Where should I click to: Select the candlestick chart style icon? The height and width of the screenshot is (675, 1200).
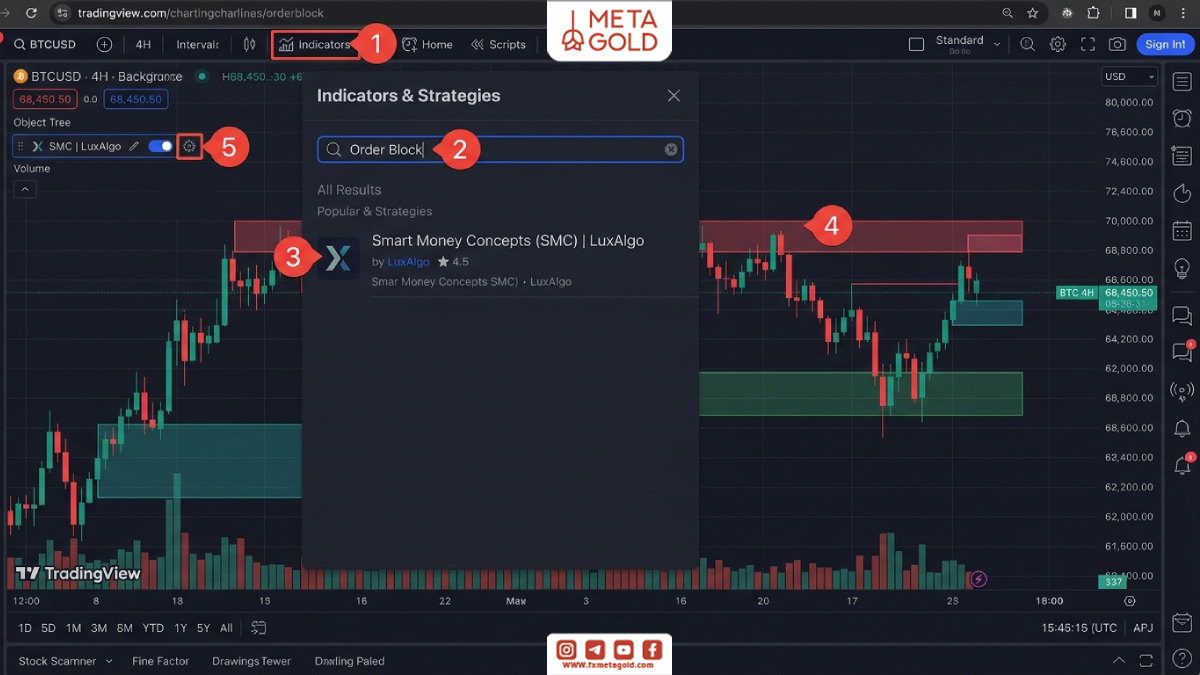coord(250,44)
